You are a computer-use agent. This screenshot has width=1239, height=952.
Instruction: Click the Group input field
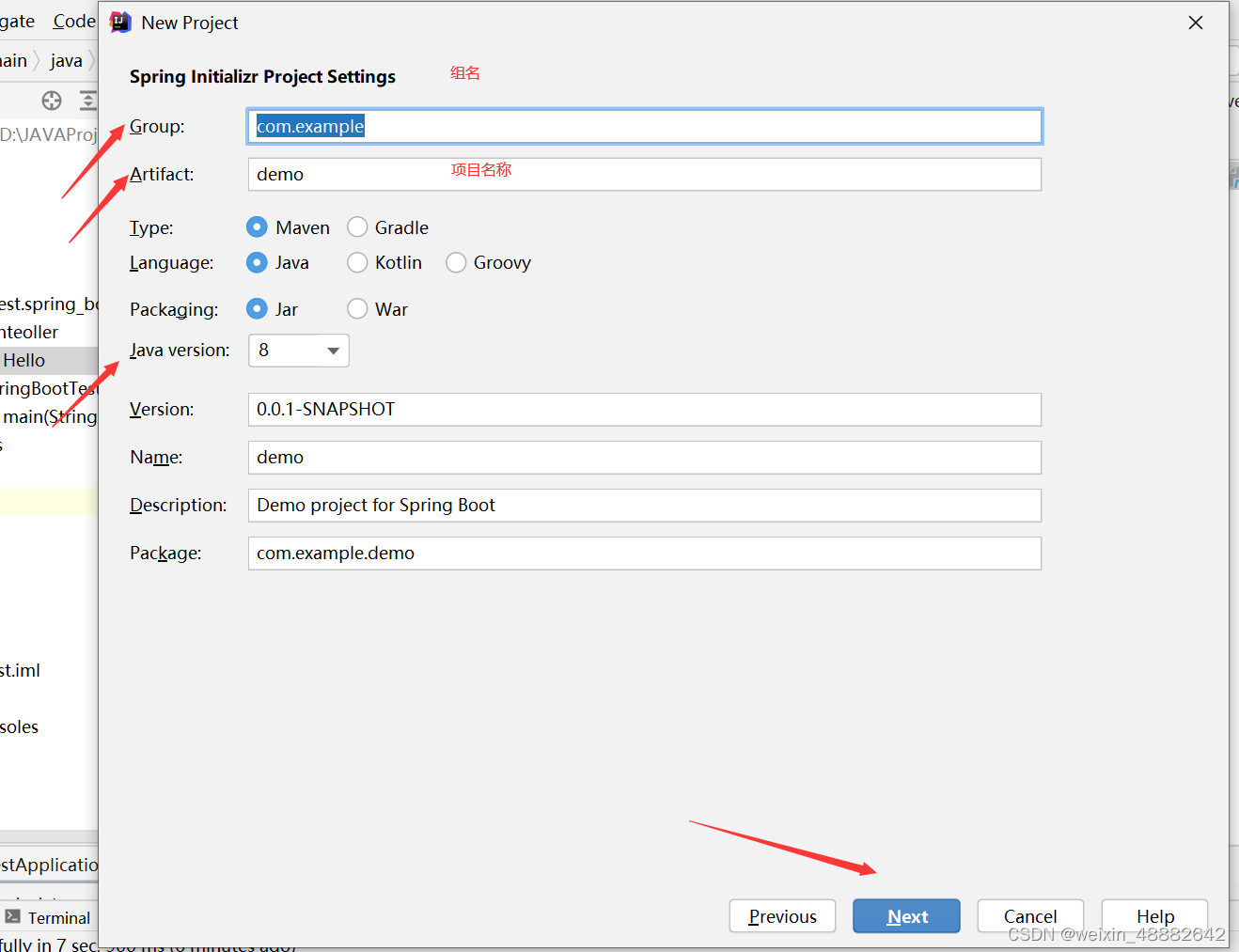point(644,126)
